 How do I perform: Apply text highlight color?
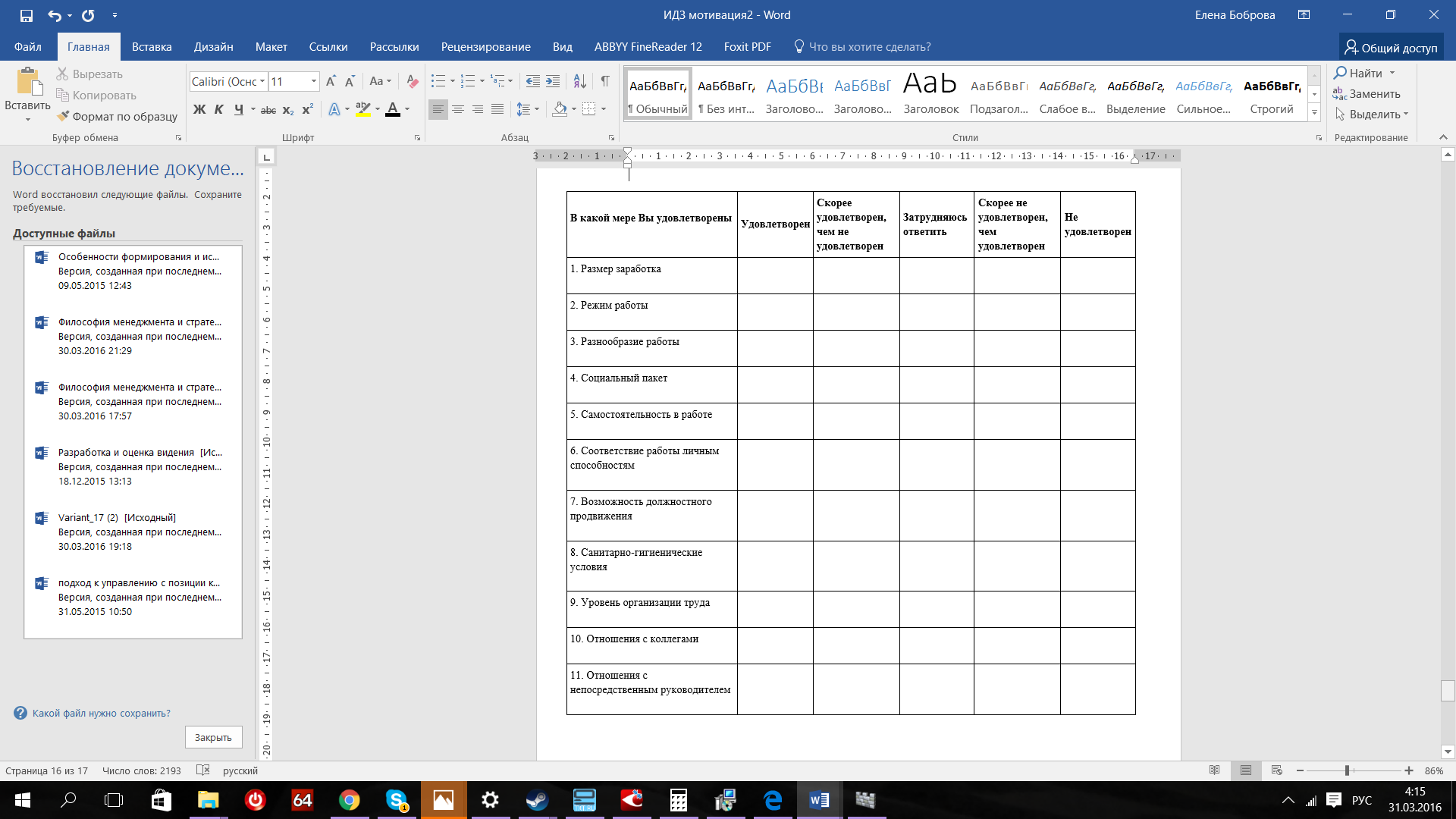coord(363,109)
